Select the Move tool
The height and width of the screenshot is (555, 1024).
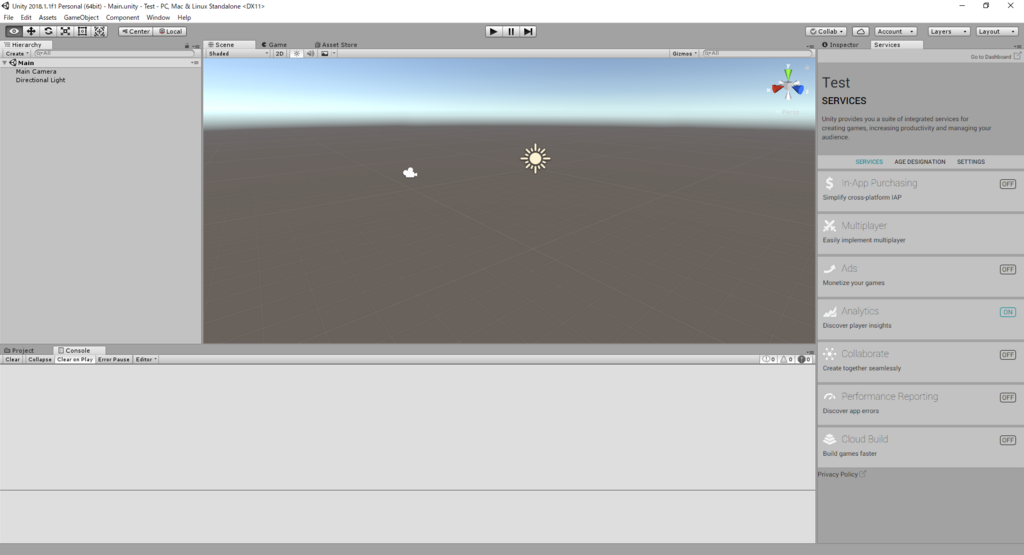tap(31, 31)
